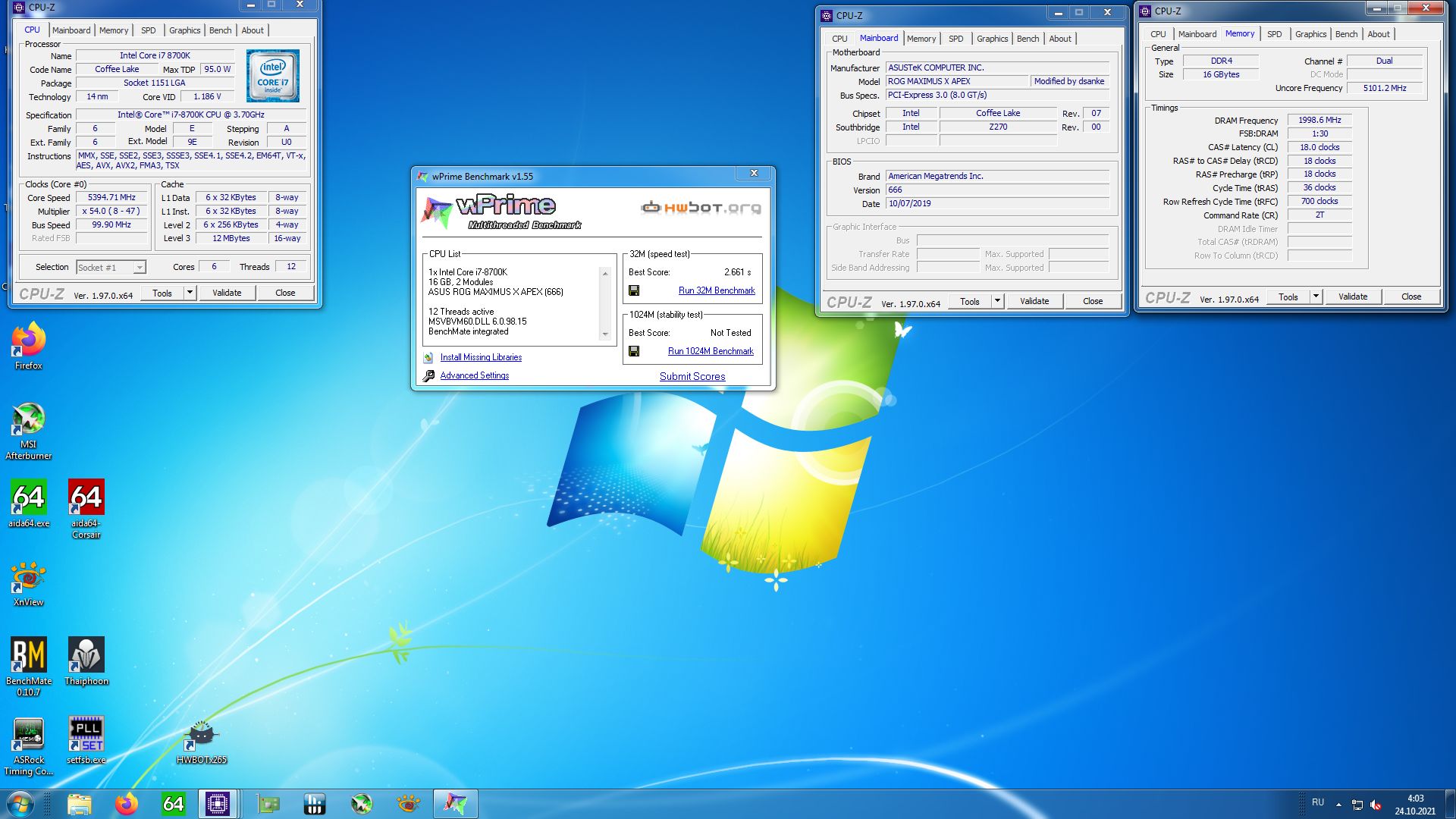Open Firefox from the taskbar
Viewport: 1456px width, 819px height.
pos(127,804)
